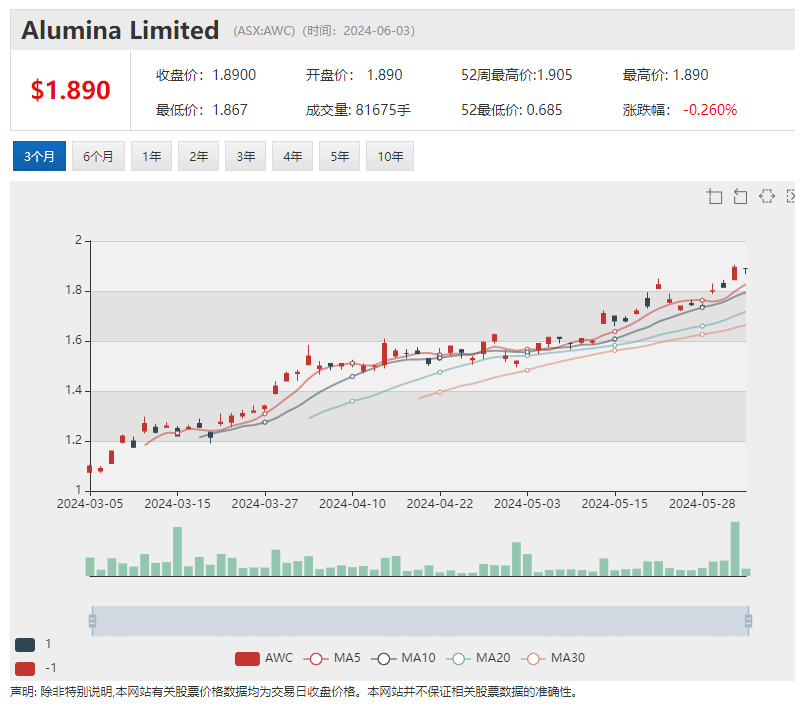Click the 2024-05-28 axis label

703,503
